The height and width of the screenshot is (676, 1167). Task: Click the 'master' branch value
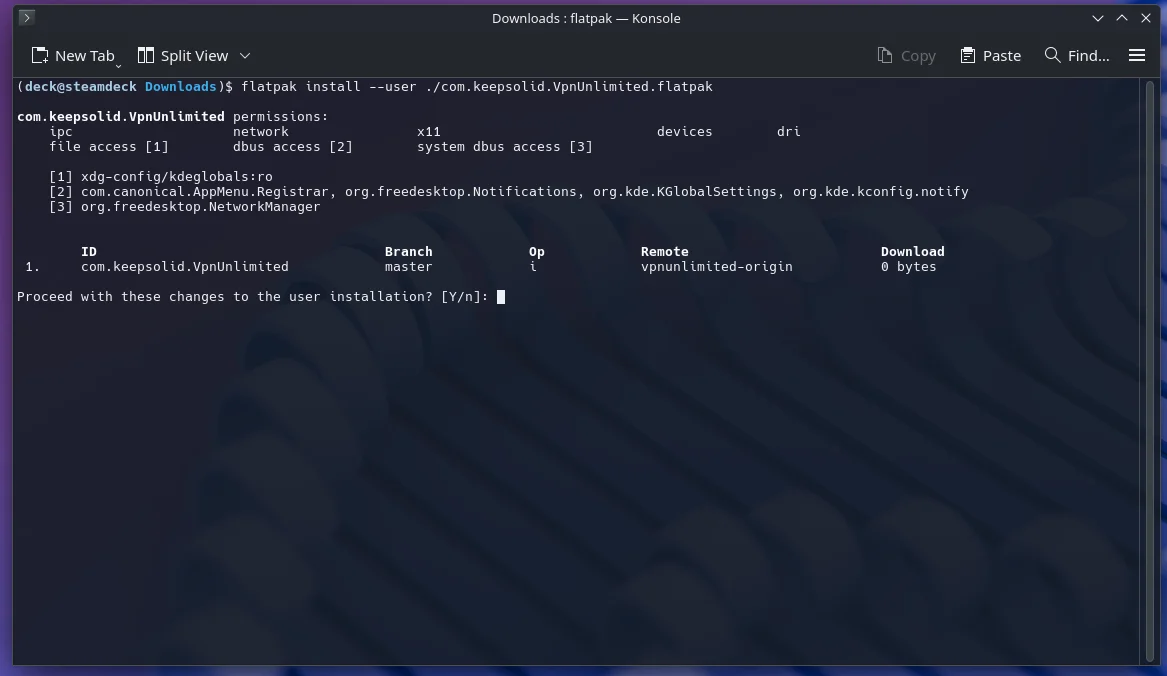(x=409, y=267)
